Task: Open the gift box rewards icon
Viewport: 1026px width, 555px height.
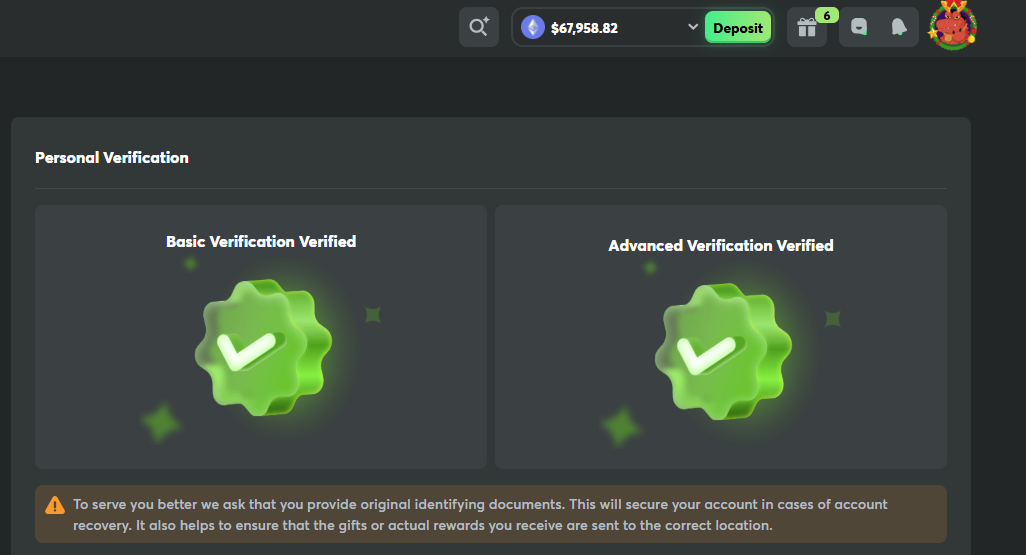Action: 807,27
